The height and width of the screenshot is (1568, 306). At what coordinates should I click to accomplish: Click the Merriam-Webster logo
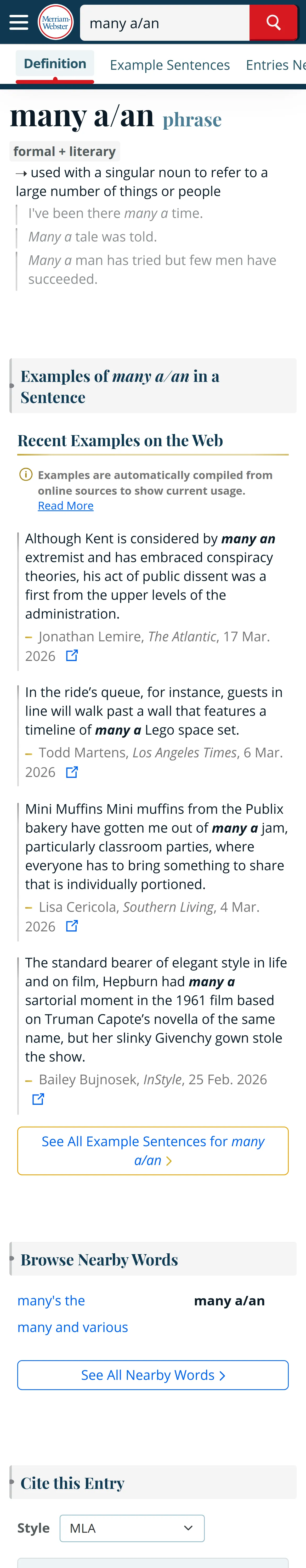pyautogui.click(x=55, y=22)
